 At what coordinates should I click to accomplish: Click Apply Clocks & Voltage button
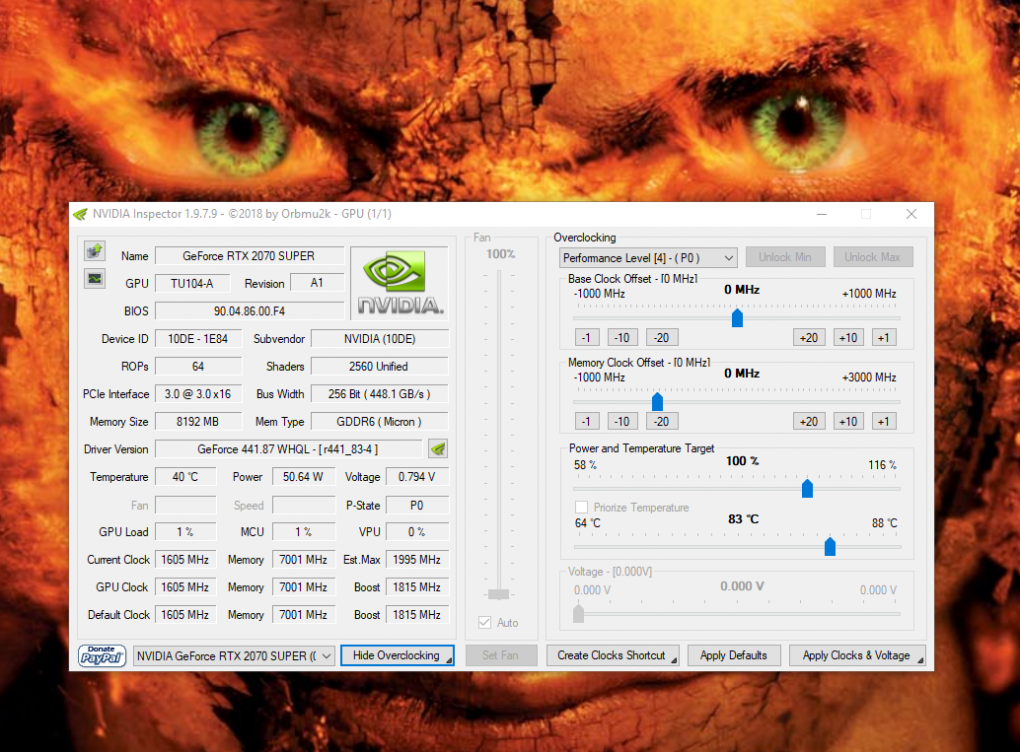click(857, 656)
